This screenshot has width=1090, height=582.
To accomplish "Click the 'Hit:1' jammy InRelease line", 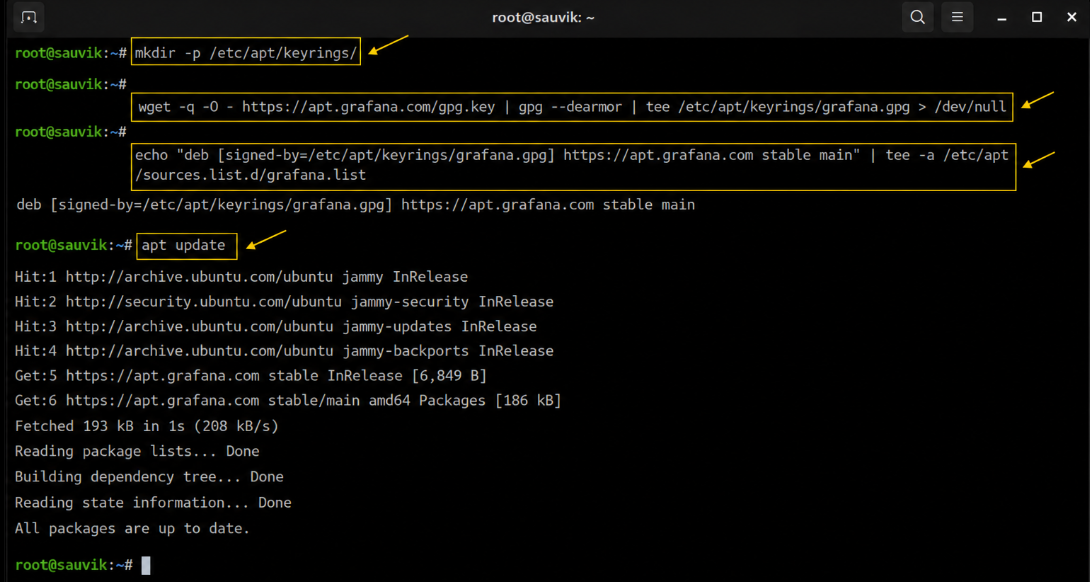I will click(241, 277).
